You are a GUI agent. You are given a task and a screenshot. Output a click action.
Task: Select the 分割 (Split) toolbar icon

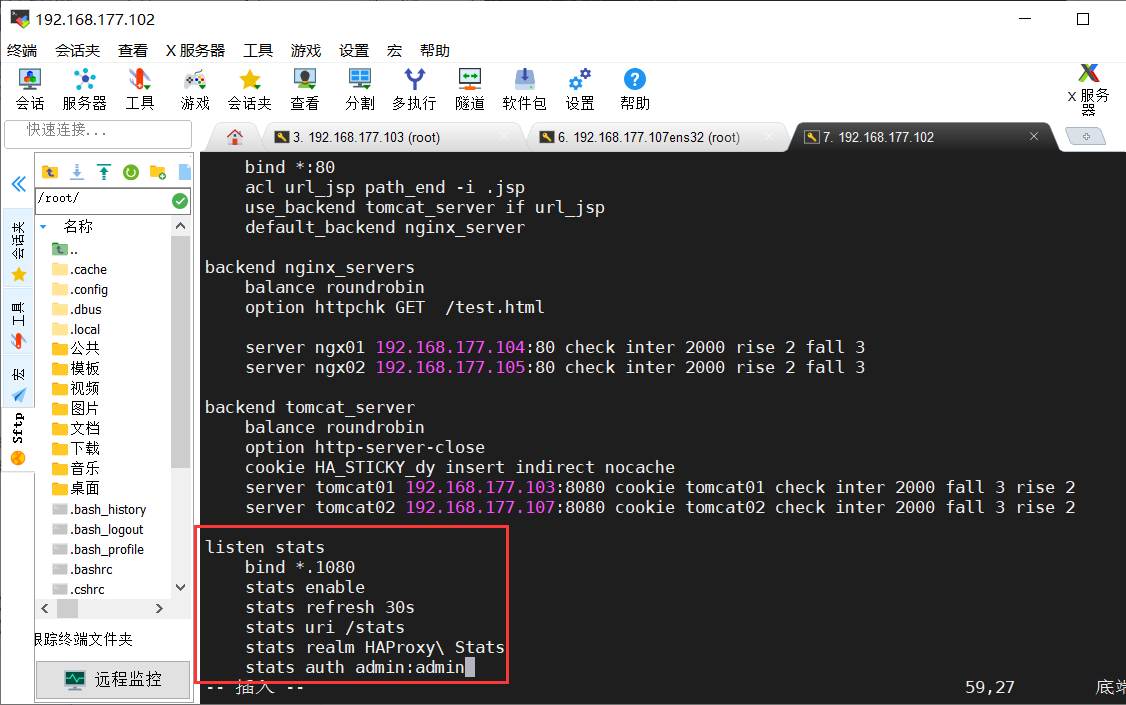click(x=359, y=89)
